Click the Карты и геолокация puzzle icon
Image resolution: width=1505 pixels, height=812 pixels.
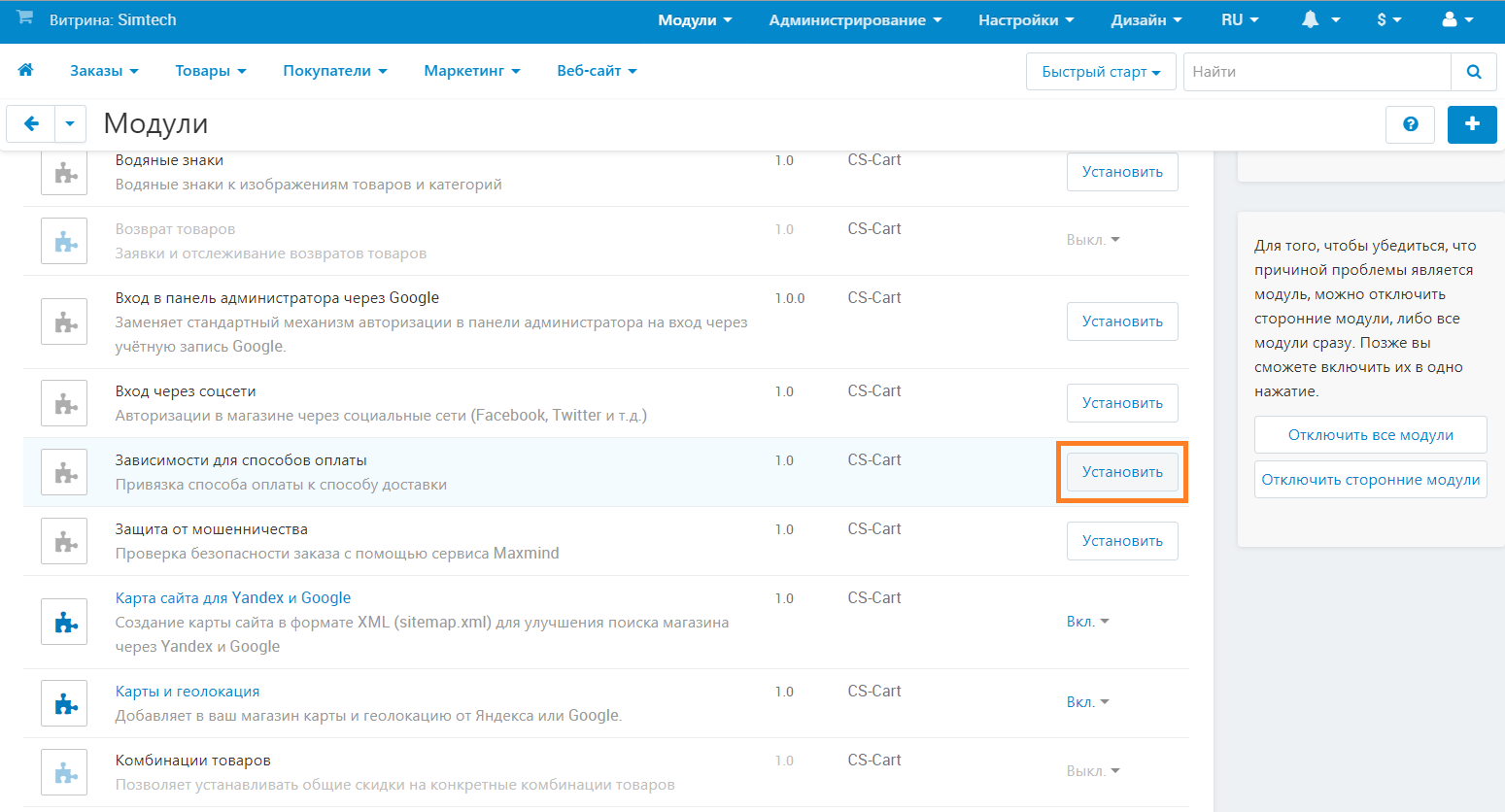click(65, 703)
